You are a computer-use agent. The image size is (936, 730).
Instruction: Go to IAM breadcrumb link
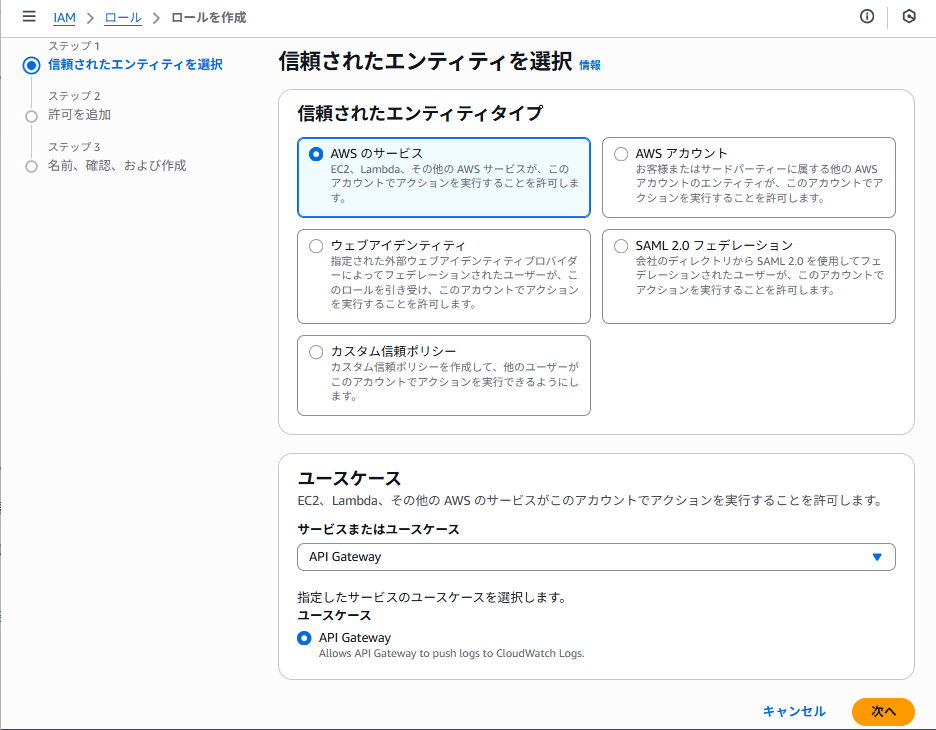pos(64,17)
